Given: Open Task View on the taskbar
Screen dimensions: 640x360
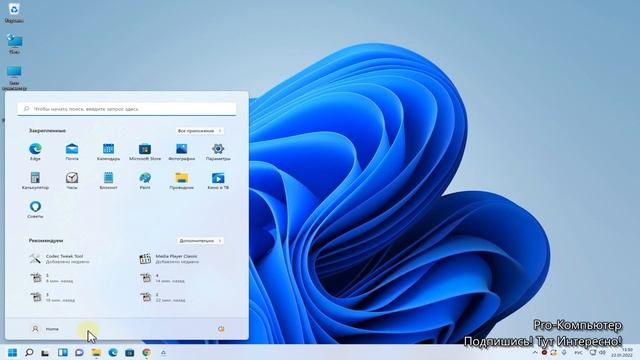Looking at the screenshot, I should point(45,353).
